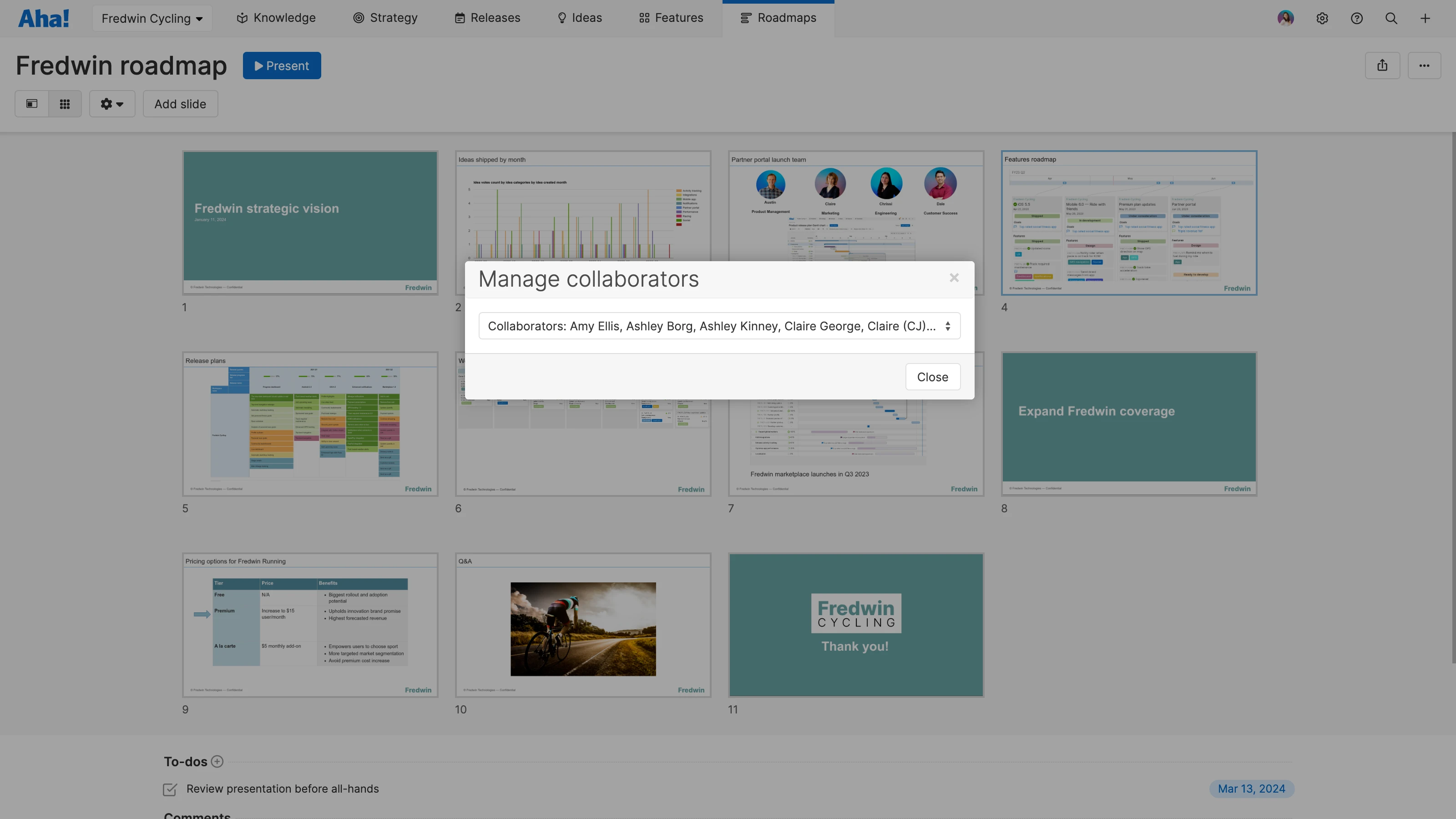Open the search magnifier icon

click(x=1391, y=18)
